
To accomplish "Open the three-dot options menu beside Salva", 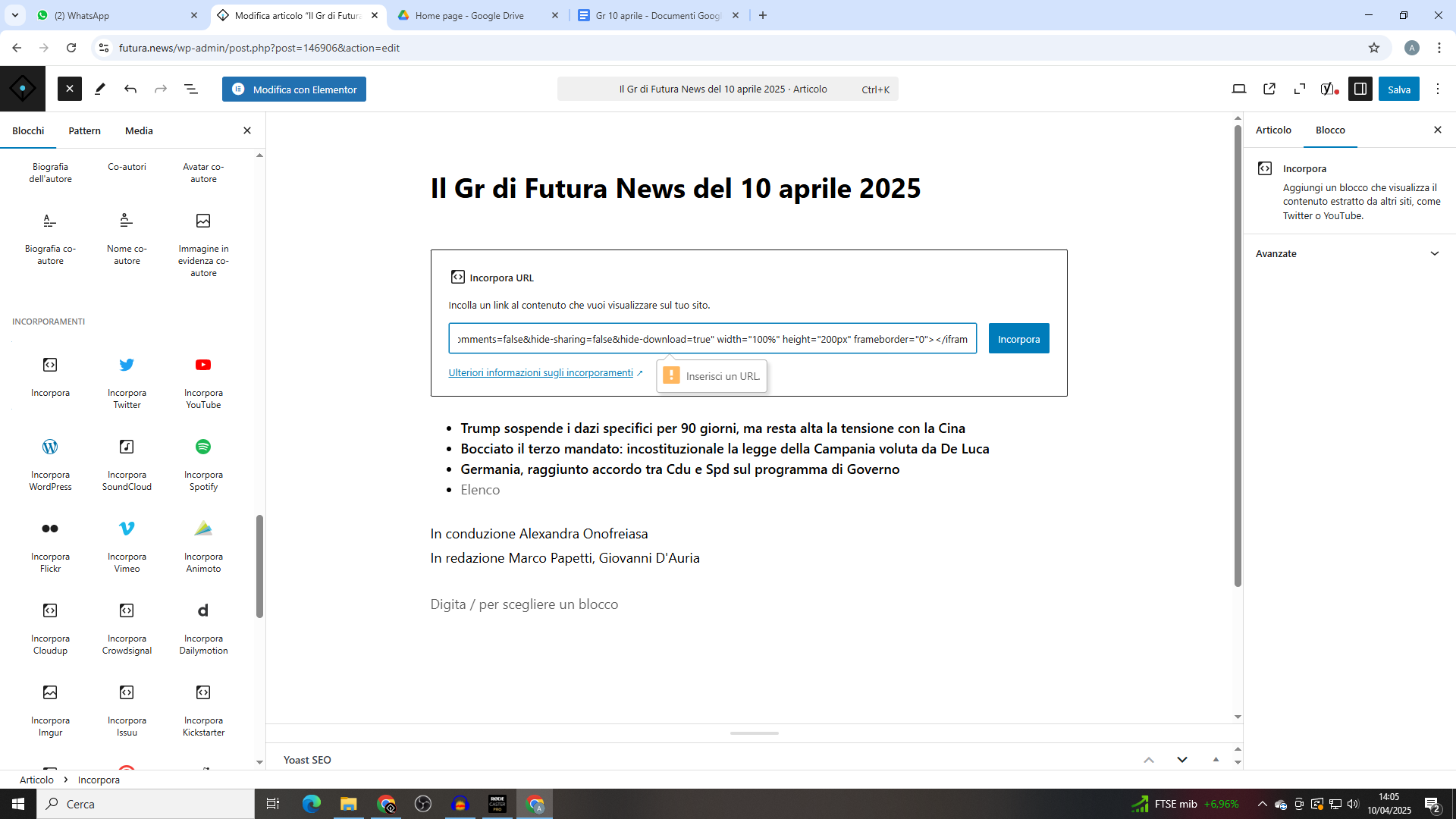I will [1438, 89].
